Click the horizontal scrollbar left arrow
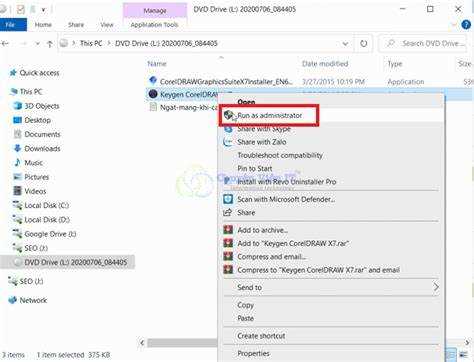The width and height of the screenshot is (474, 362). click(142, 342)
